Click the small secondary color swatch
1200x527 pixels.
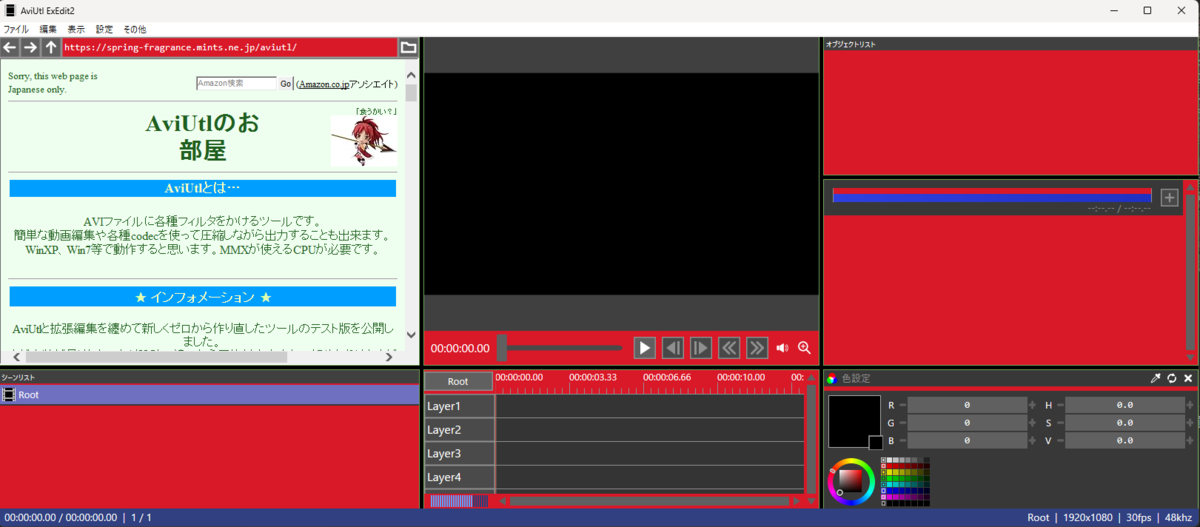pos(875,442)
